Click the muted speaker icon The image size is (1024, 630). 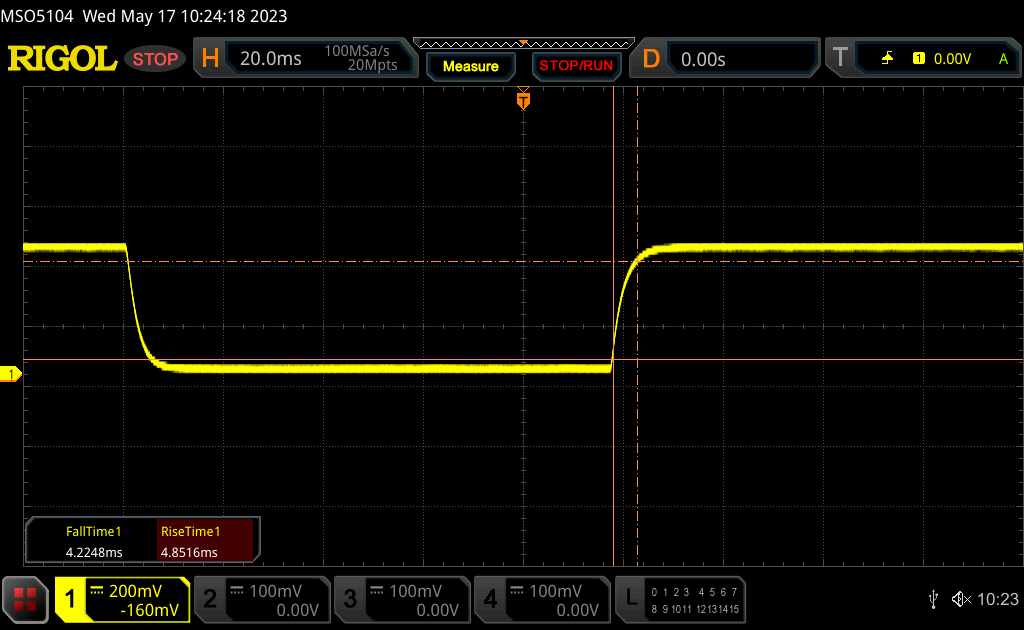(961, 599)
